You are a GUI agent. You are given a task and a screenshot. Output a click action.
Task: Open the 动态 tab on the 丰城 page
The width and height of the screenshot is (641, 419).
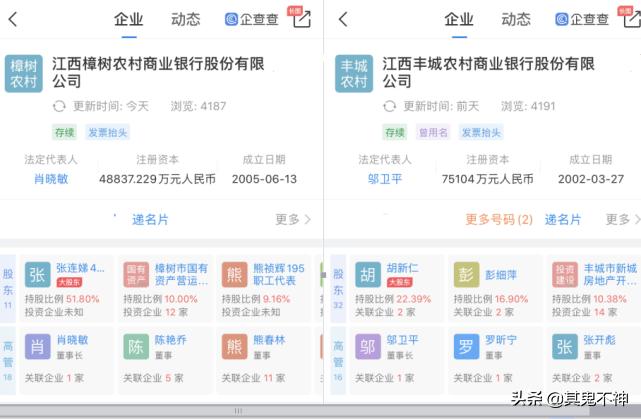(x=516, y=19)
